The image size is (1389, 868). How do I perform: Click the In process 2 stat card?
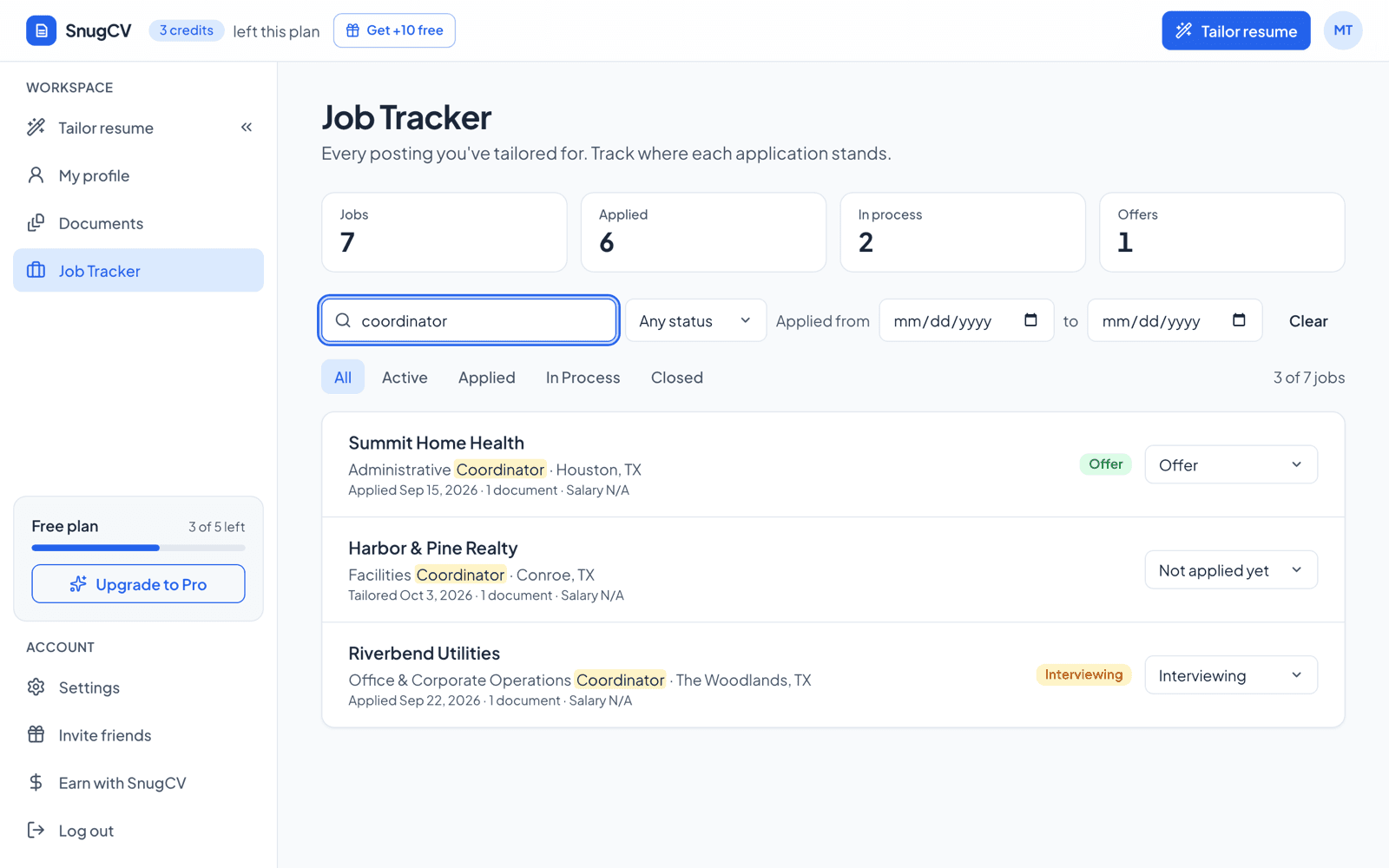pyautogui.click(x=963, y=232)
